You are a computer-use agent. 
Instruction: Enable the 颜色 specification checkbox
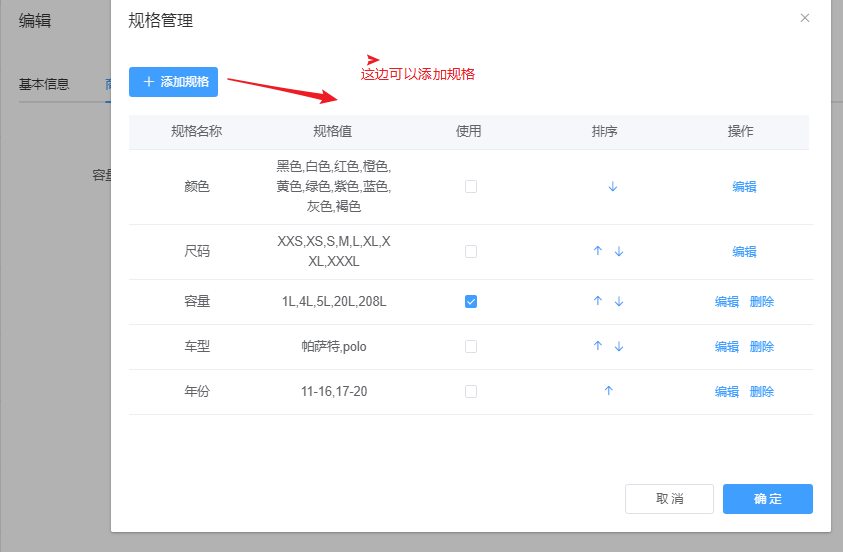(x=471, y=187)
